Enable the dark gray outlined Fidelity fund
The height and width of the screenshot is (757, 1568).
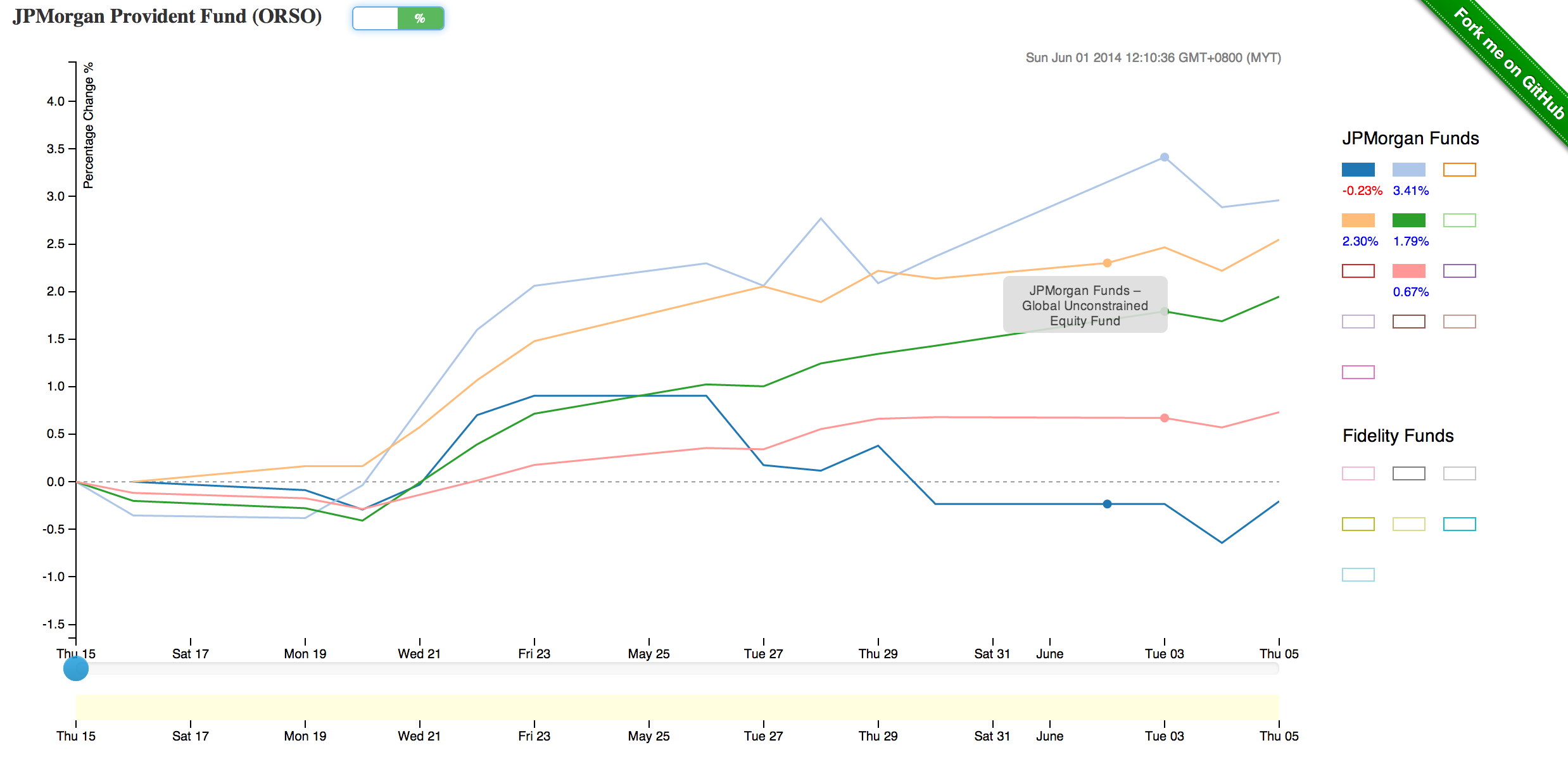click(1409, 473)
